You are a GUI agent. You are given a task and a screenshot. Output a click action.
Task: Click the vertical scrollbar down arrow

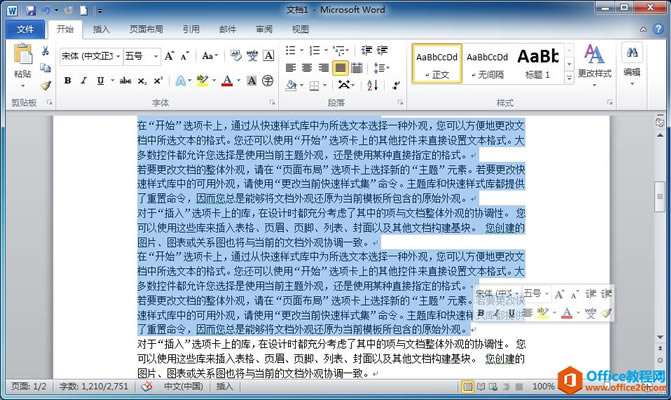tap(660, 338)
